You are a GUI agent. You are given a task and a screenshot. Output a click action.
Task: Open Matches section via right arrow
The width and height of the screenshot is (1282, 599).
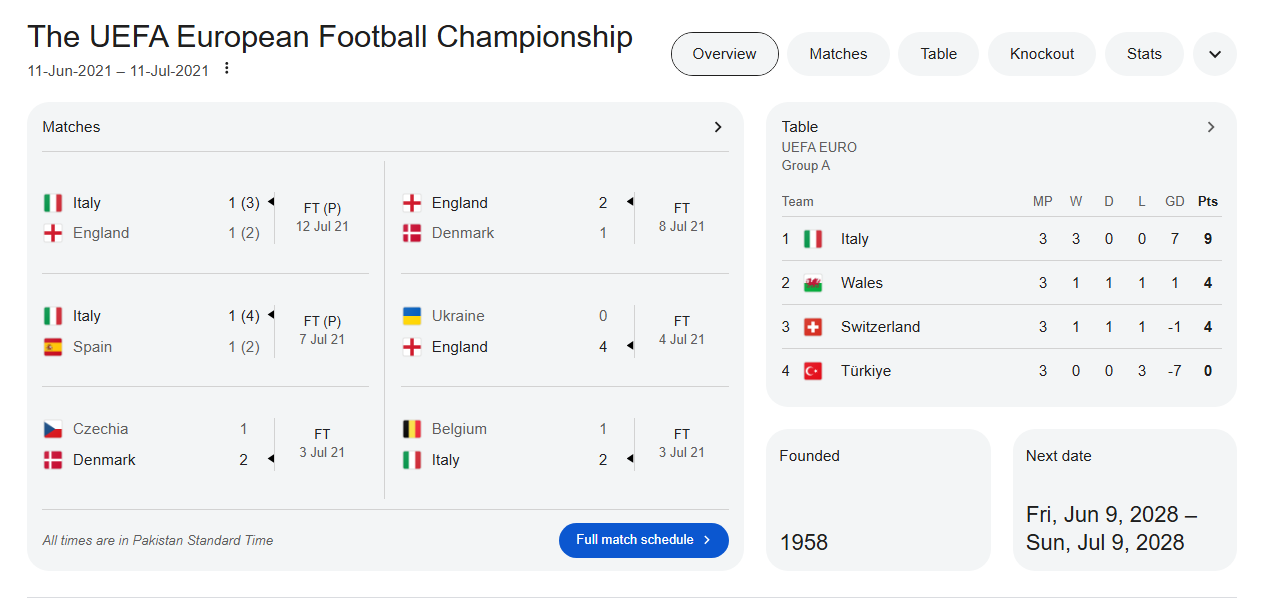click(x=717, y=127)
